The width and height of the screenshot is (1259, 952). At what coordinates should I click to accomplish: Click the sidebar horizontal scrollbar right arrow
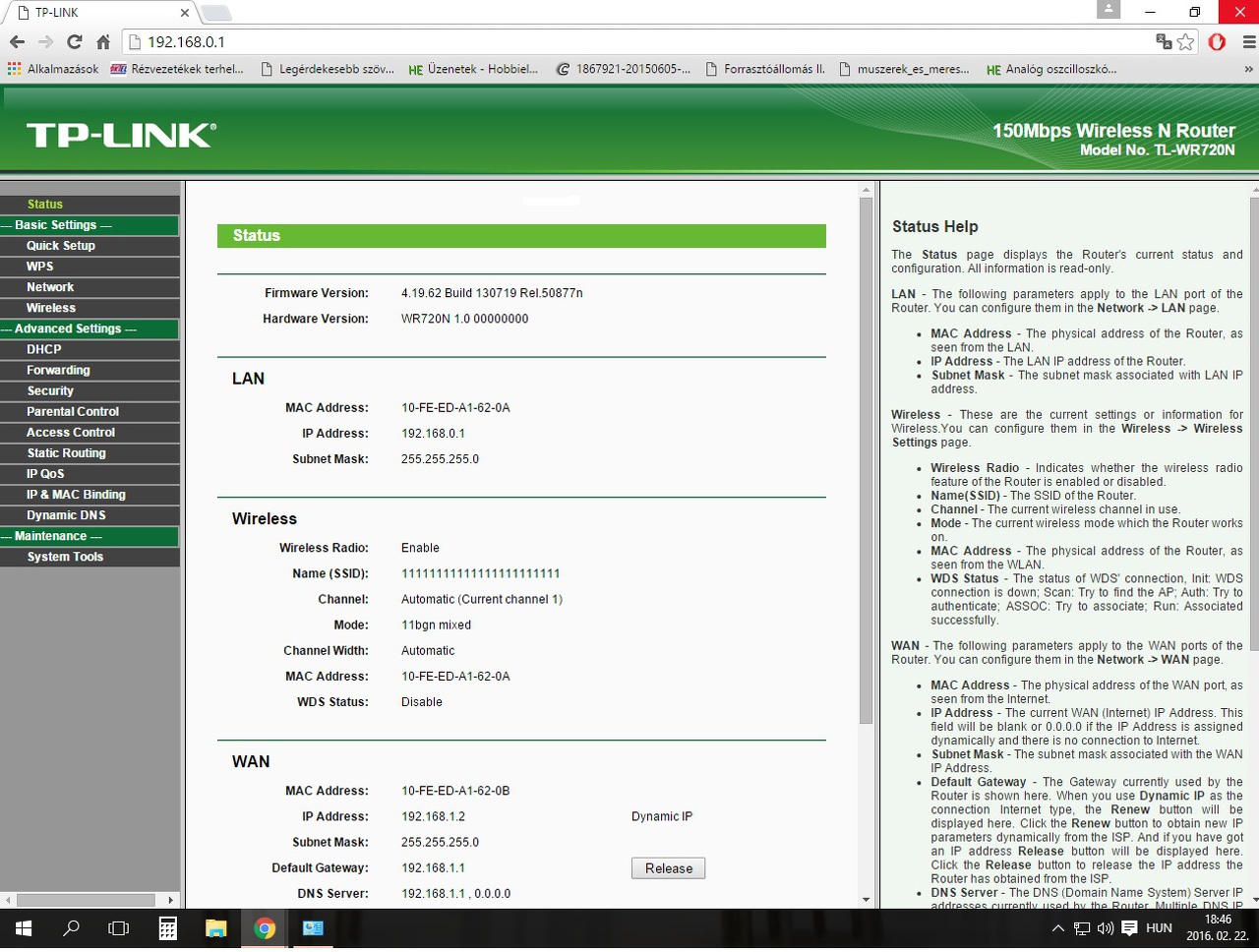[x=170, y=900]
